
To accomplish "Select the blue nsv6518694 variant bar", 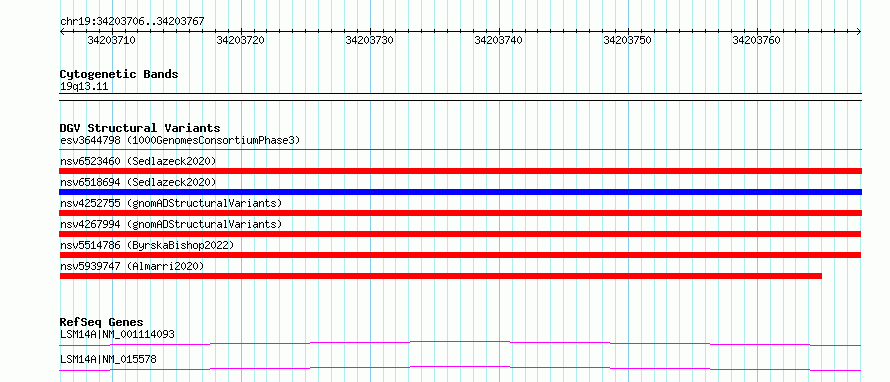I will [x=461, y=192].
